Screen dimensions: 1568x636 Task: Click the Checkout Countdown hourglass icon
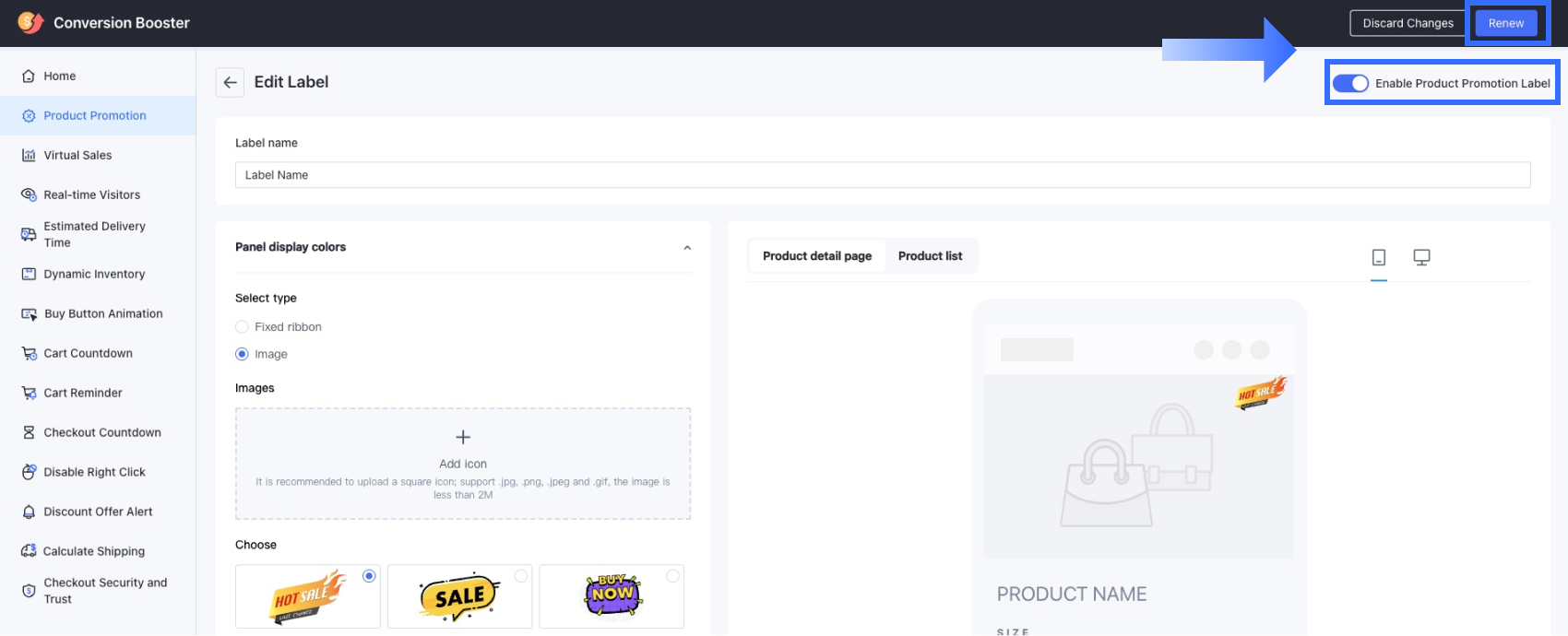(x=29, y=432)
